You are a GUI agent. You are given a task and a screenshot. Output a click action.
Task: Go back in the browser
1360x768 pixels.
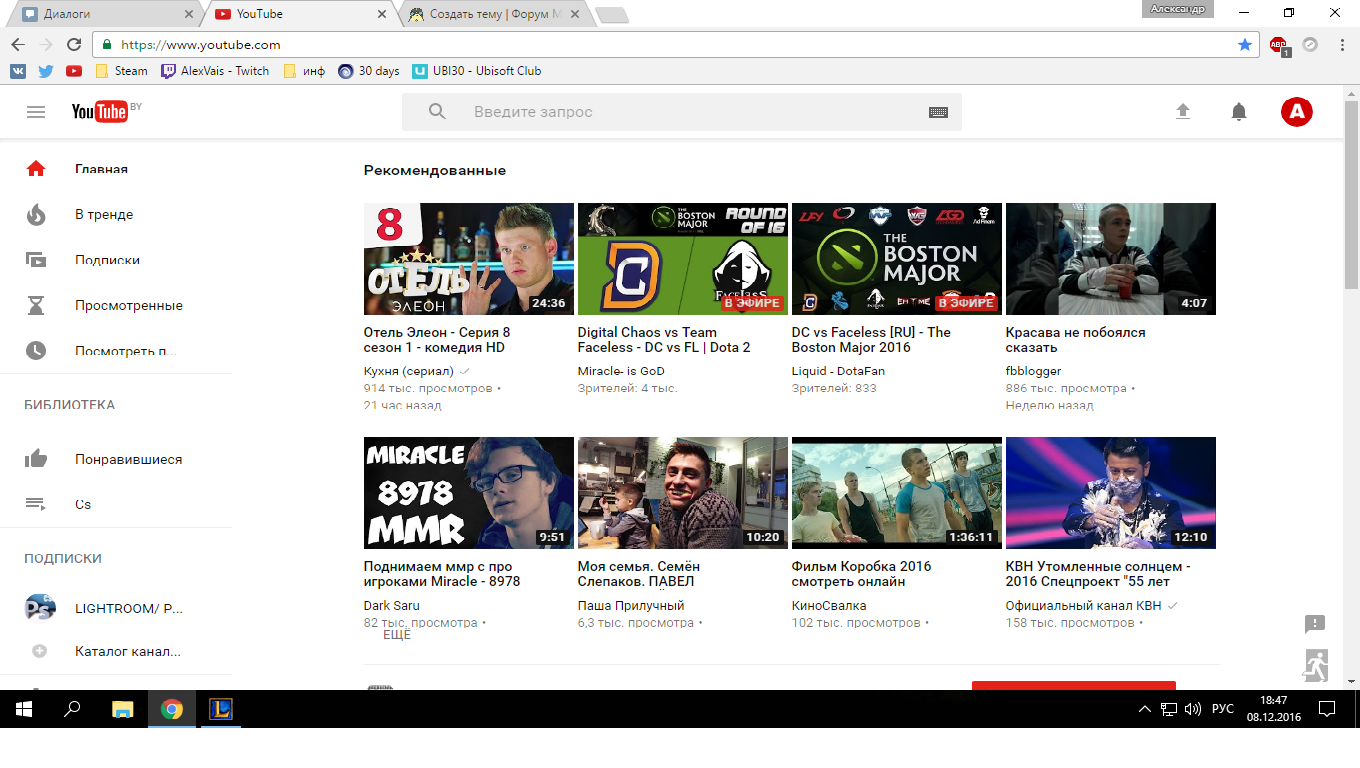point(18,44)
